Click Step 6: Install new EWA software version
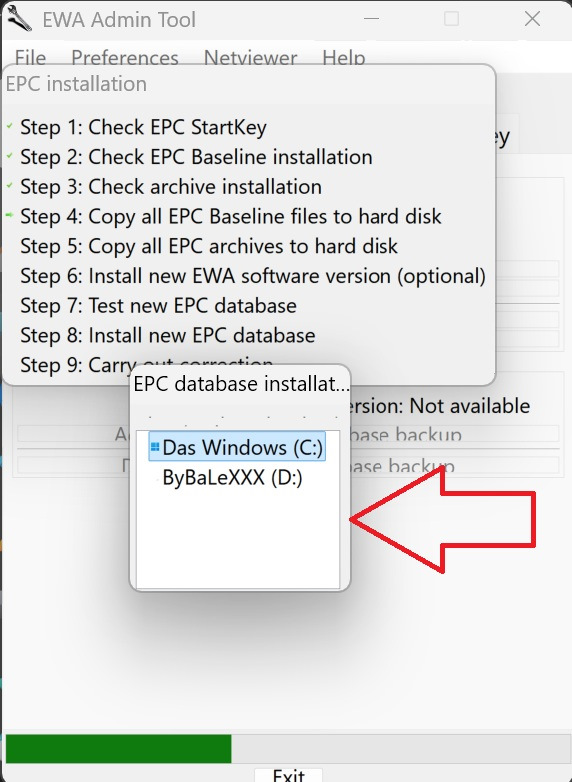The width and height of the screenshot is (572, 782). pos(253,276)
